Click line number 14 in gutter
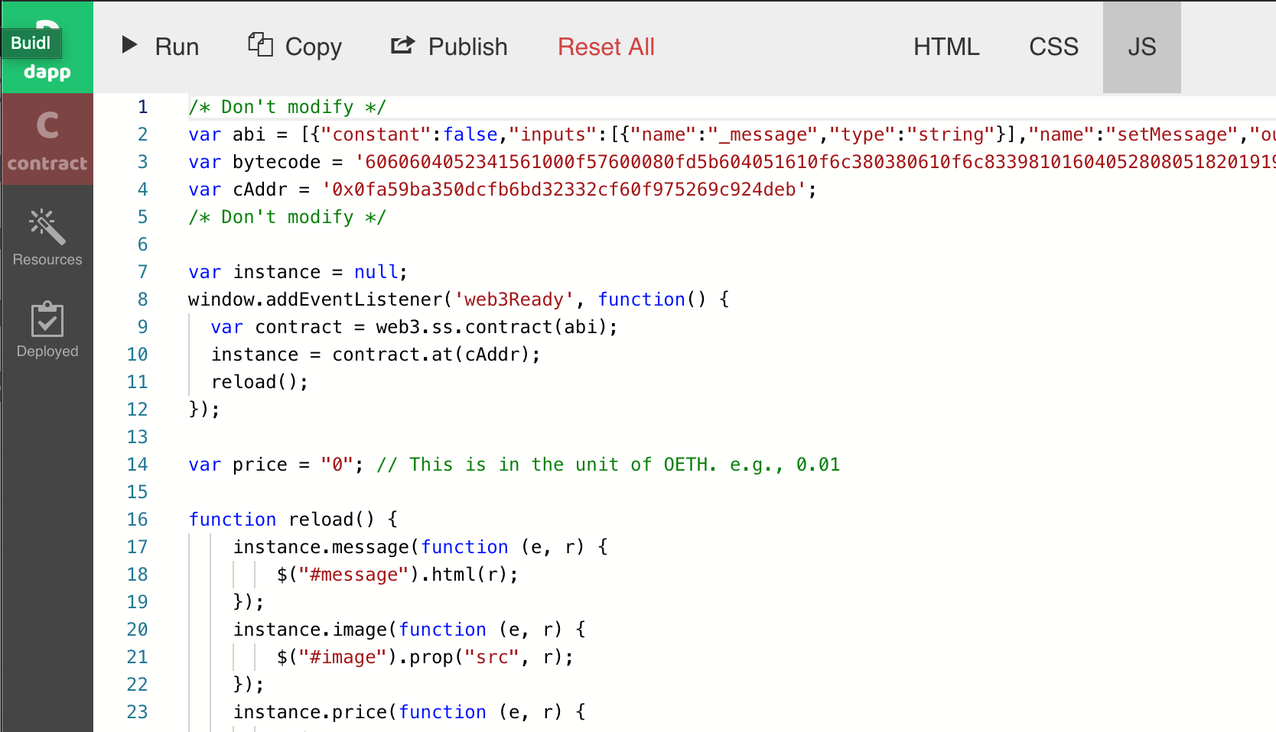The height and width of the screenshot is (732, 1276). pyautogui.click(x=137, y=464)
